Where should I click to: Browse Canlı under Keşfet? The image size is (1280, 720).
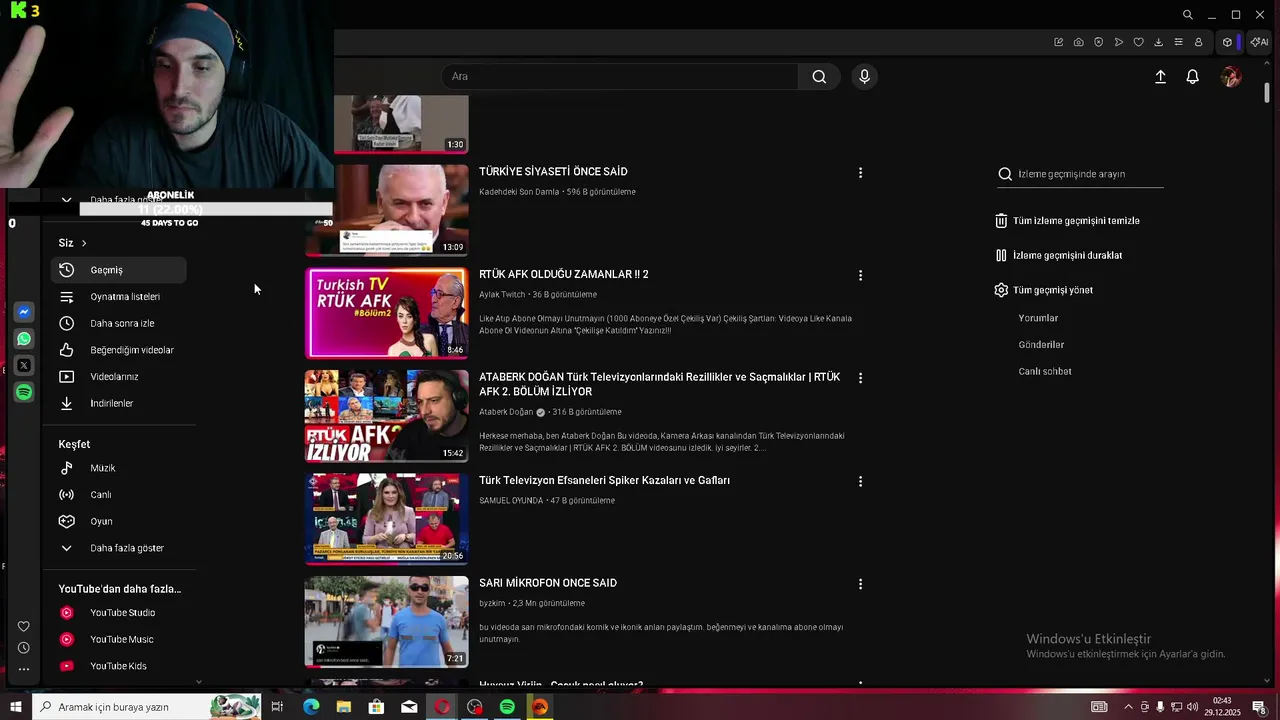(x=119, y=495)
